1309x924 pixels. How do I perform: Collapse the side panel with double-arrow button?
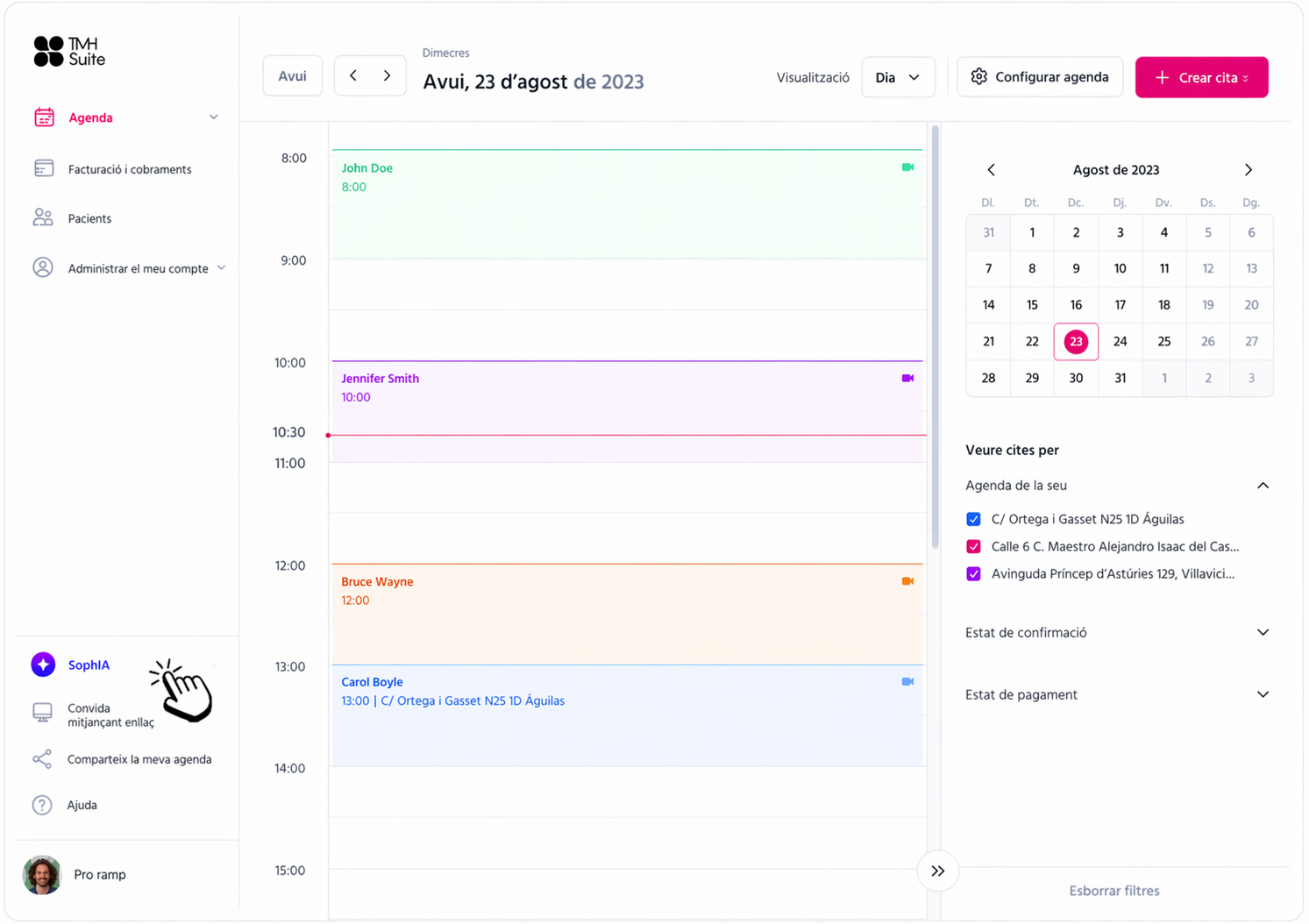tap(938, 871)
